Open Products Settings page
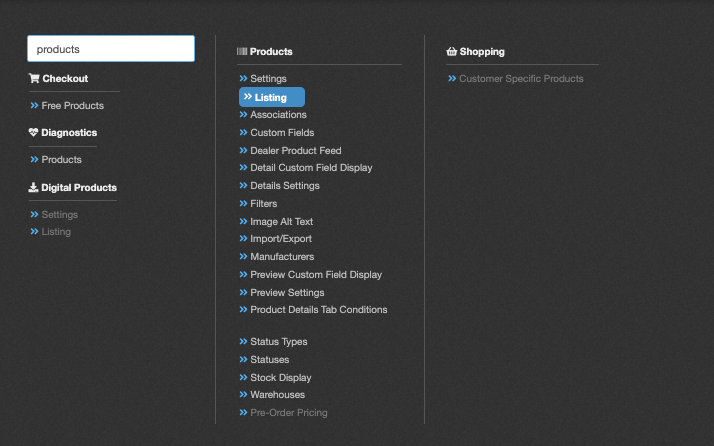 tap(268, 78)
